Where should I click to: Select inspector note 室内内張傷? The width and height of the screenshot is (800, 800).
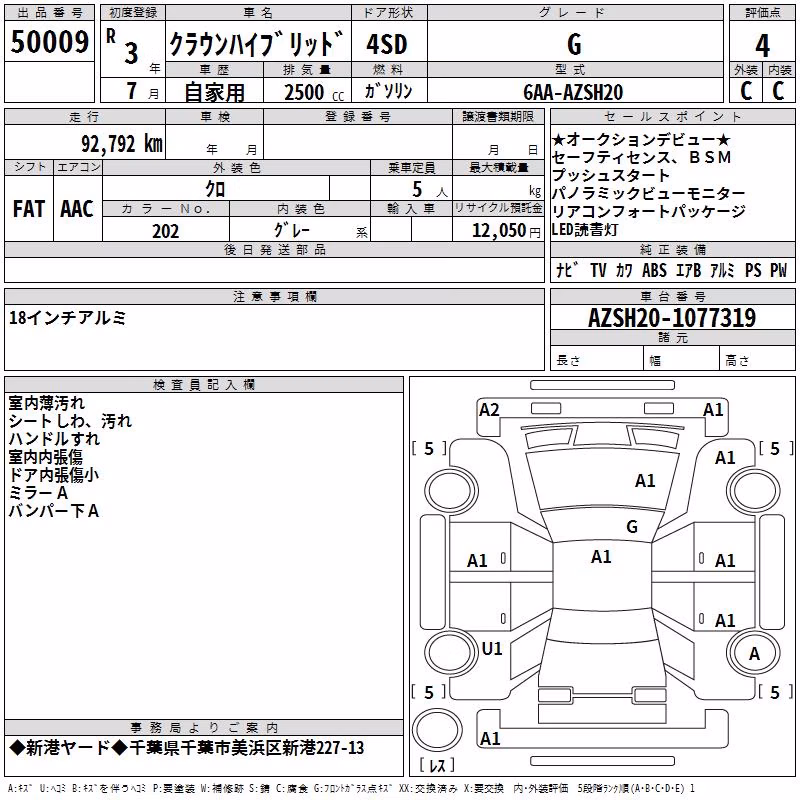pos(46,457)
